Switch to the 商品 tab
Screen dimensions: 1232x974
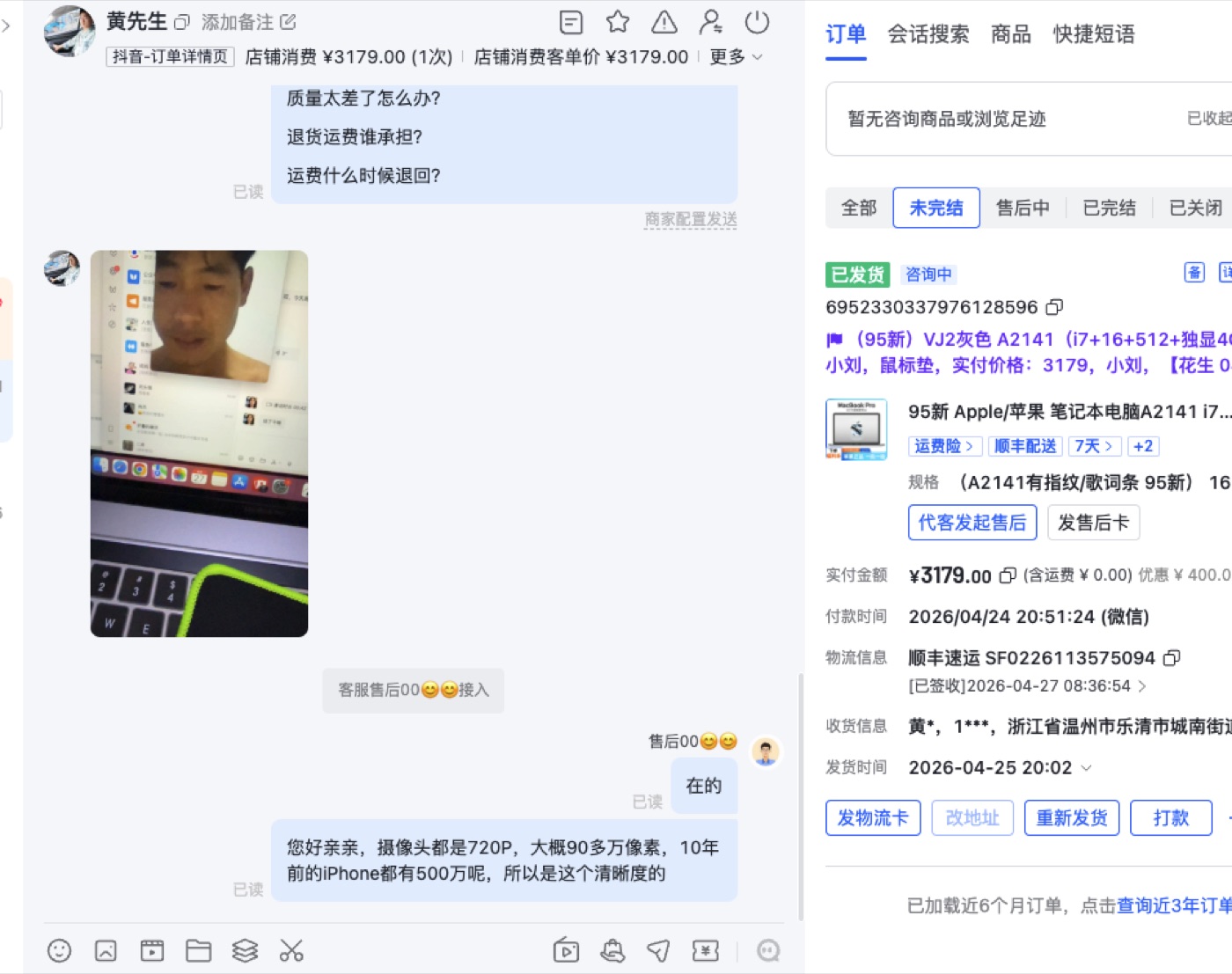1011,34
